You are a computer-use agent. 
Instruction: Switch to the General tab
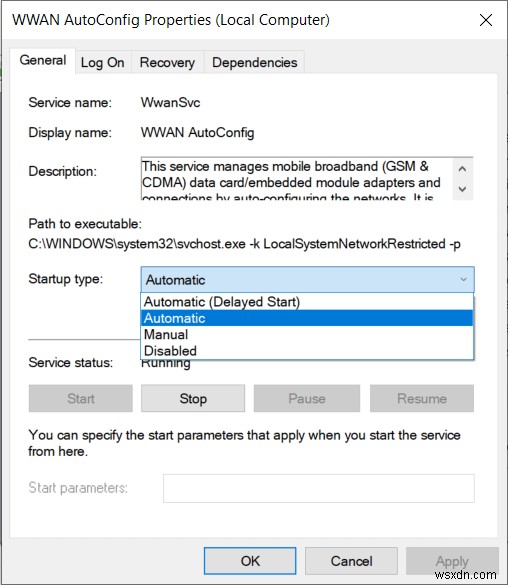[43, 60]
